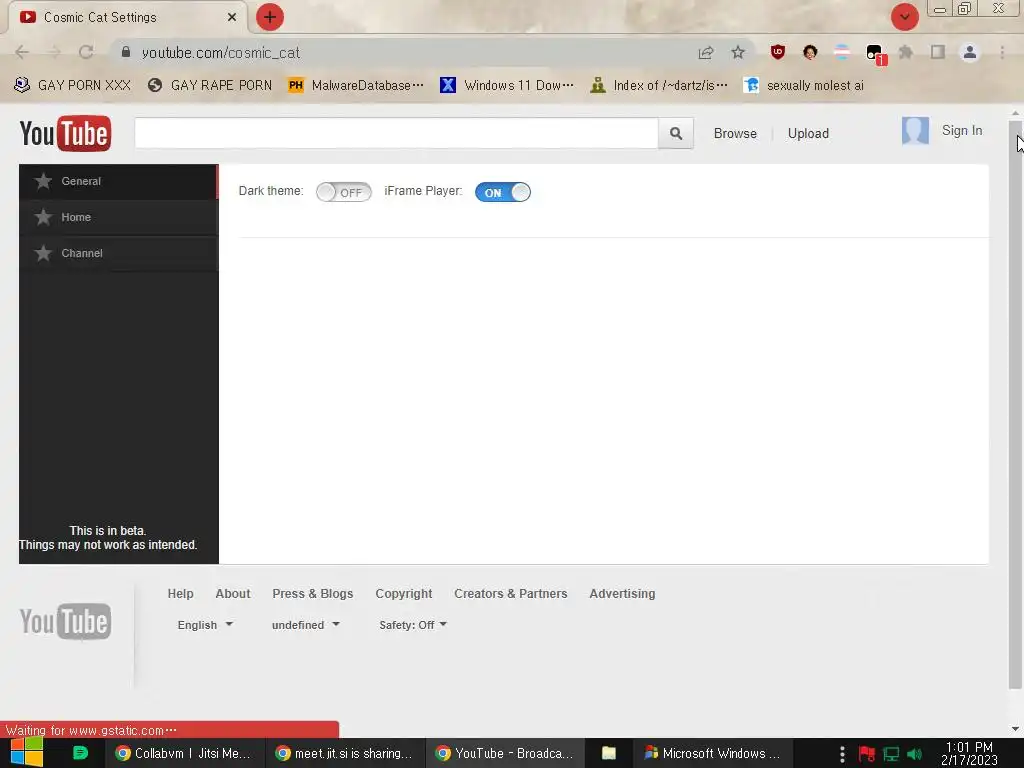Click the volume speaker tray icon
Image resolution: width=1024 pixels, height=768 pixels.
pyautogui.click(x=914, y=754)
